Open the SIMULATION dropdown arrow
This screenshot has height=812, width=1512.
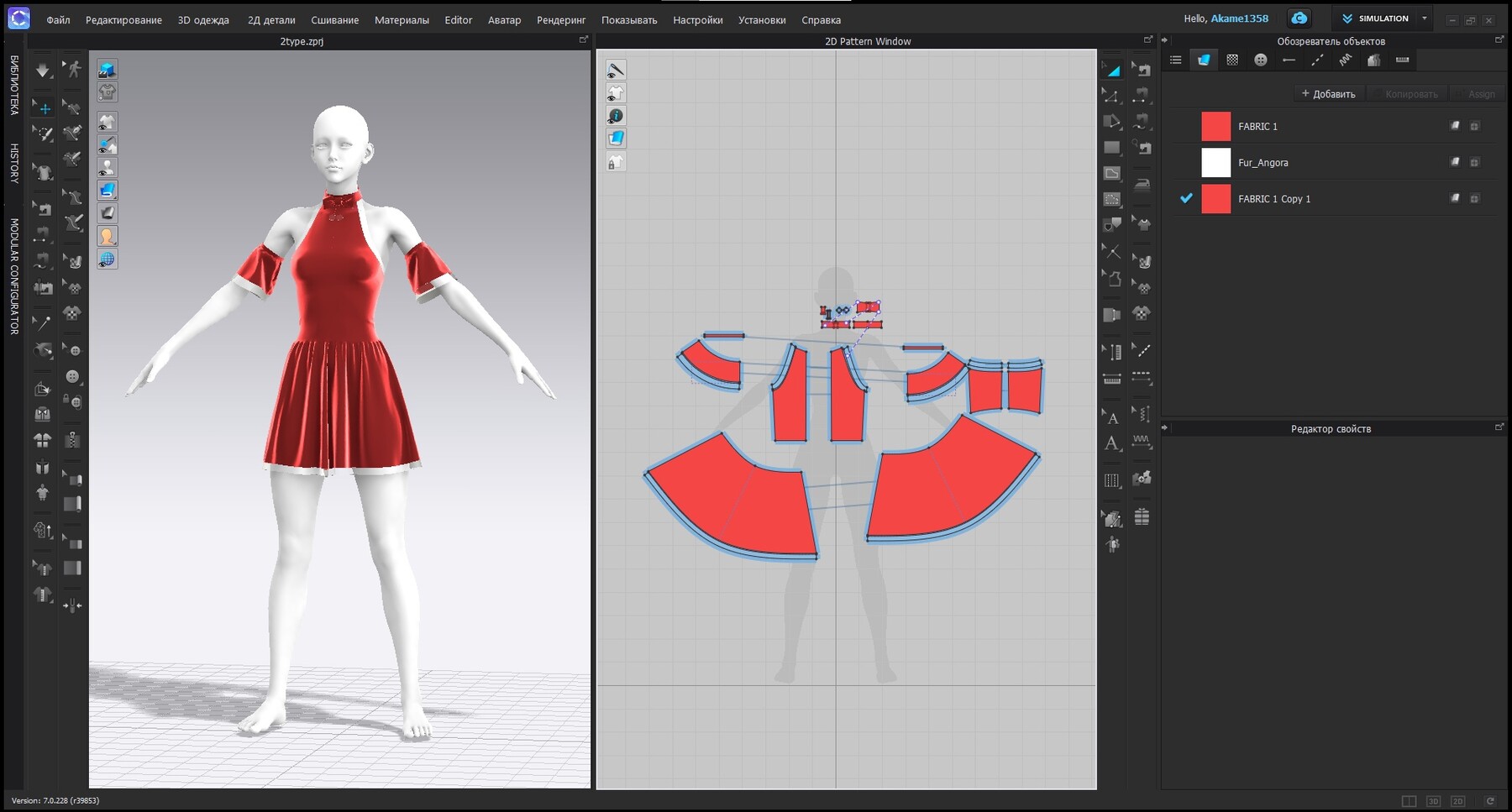(1423, 18)
